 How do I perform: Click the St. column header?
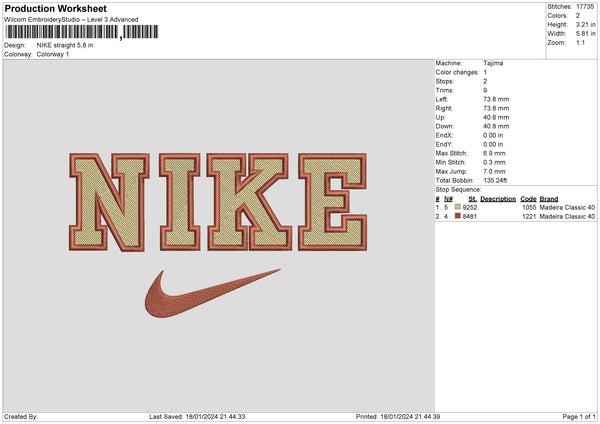coord(473,198)
